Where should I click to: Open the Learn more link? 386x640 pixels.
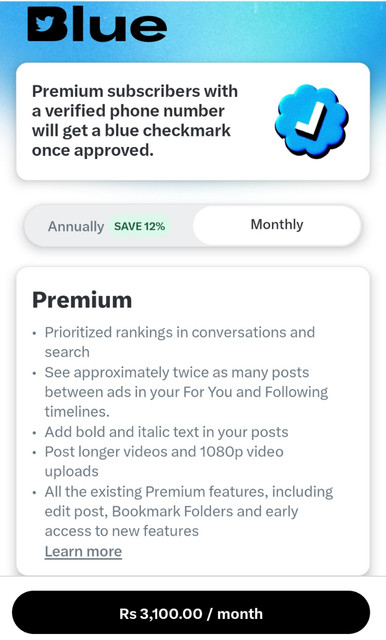point(83,551)
